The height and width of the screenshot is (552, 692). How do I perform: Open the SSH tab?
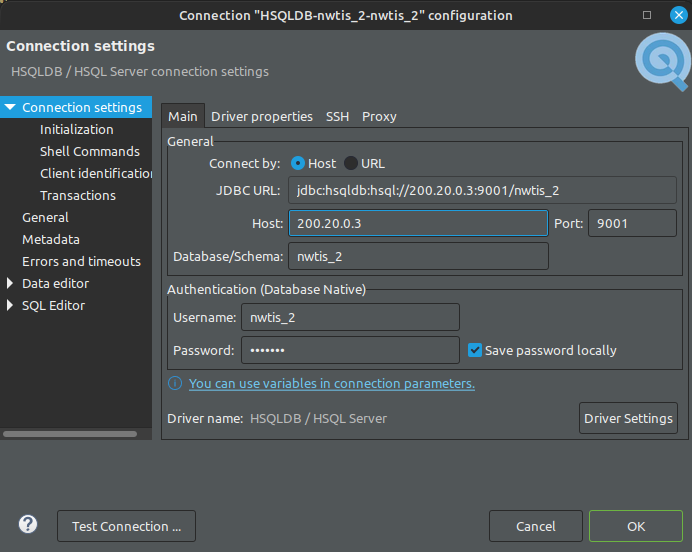(337, 116)
